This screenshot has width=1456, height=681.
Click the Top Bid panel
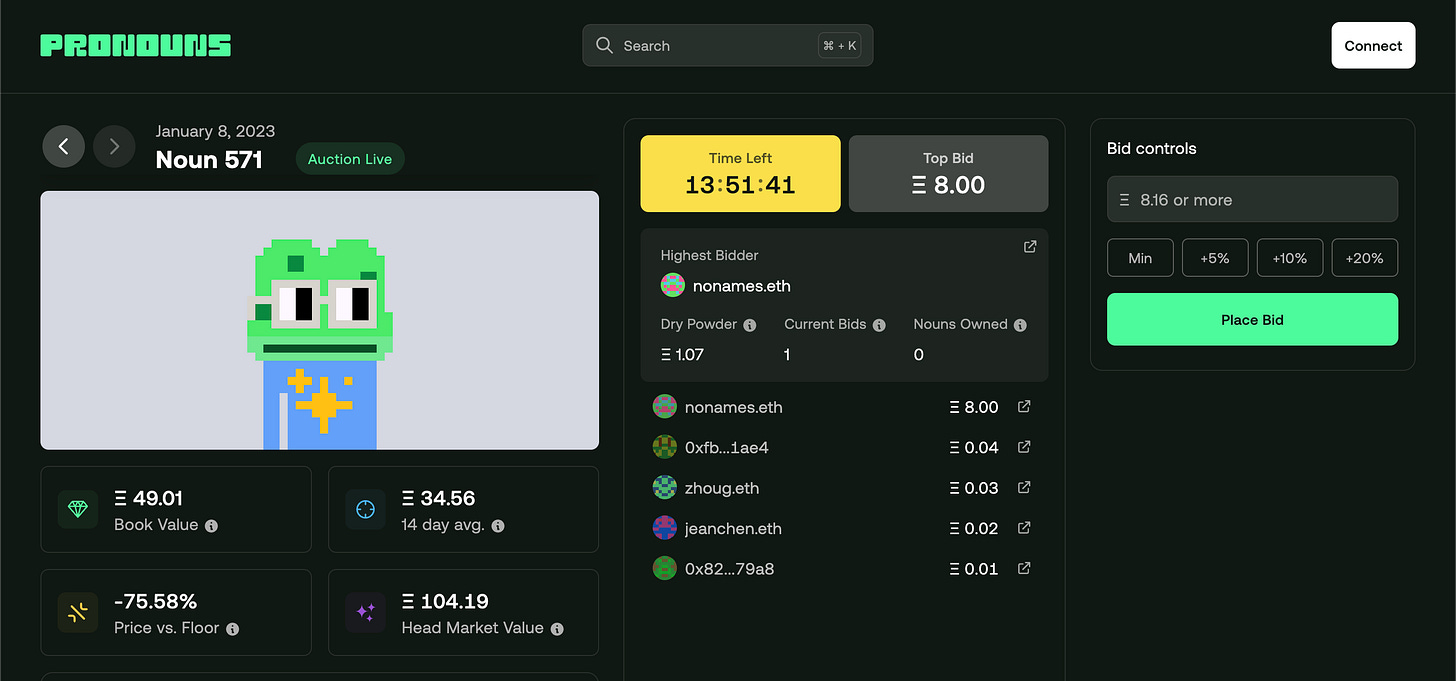click(948, 173)
